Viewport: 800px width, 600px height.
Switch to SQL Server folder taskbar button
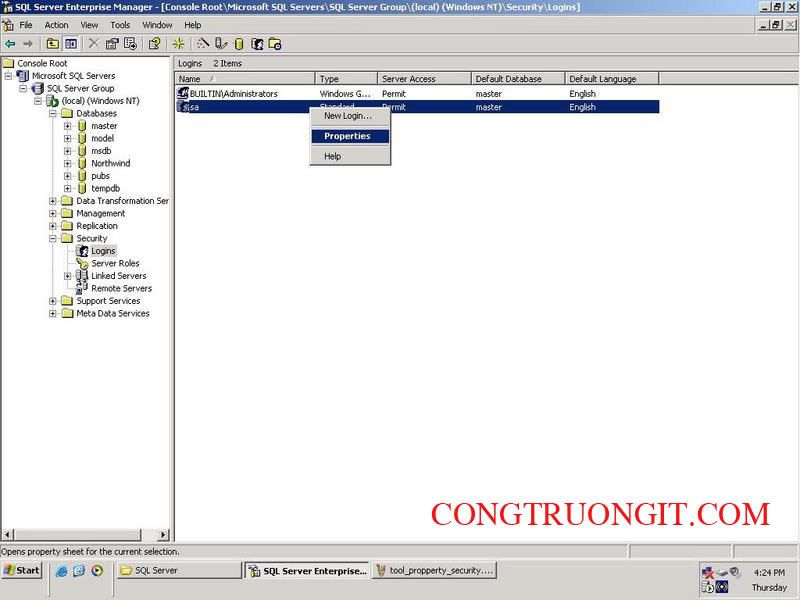[x=179, y=570]
